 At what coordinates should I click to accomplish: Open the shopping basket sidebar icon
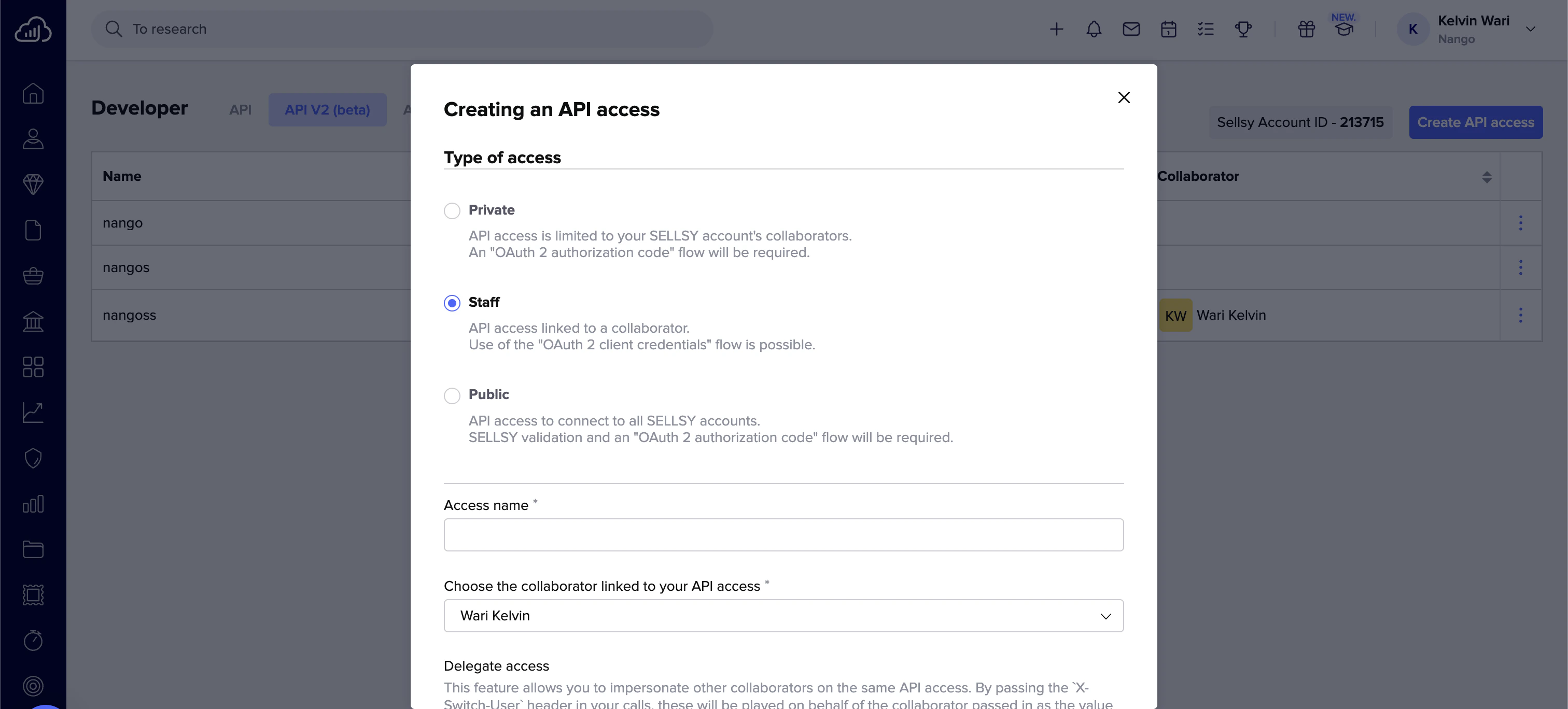click(33, 276)
